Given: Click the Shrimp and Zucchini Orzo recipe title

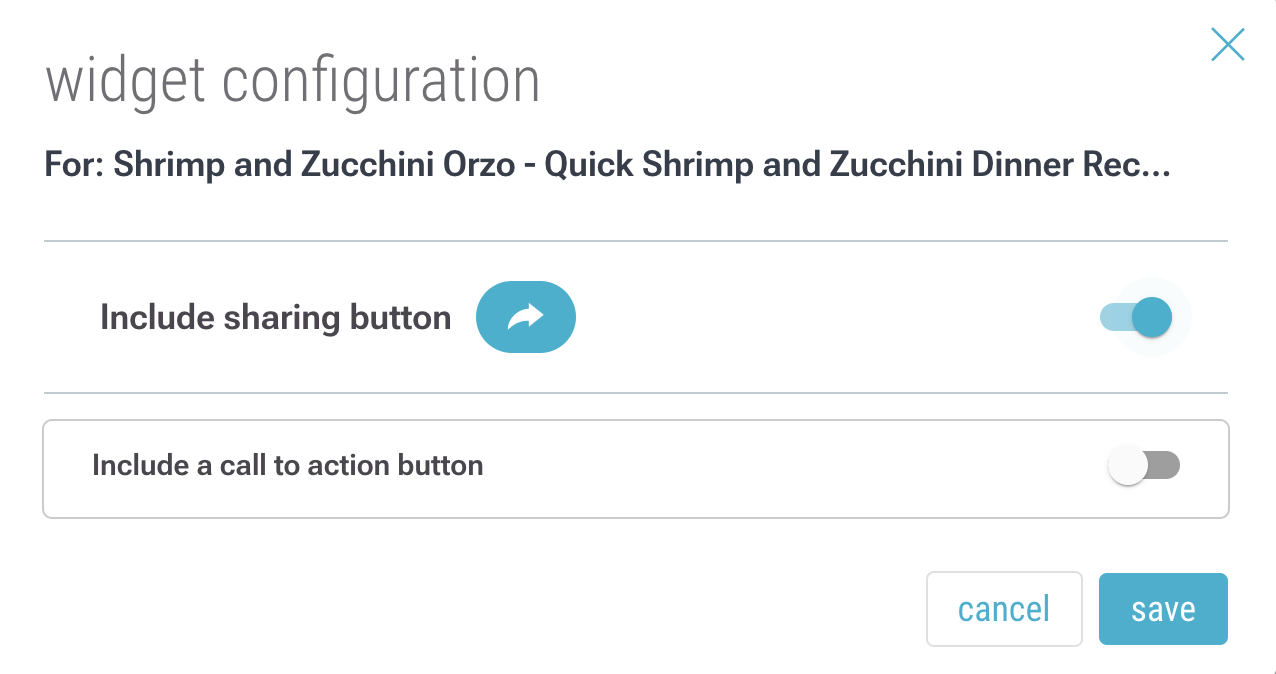Looking at the screenshot, I should 608,165.
